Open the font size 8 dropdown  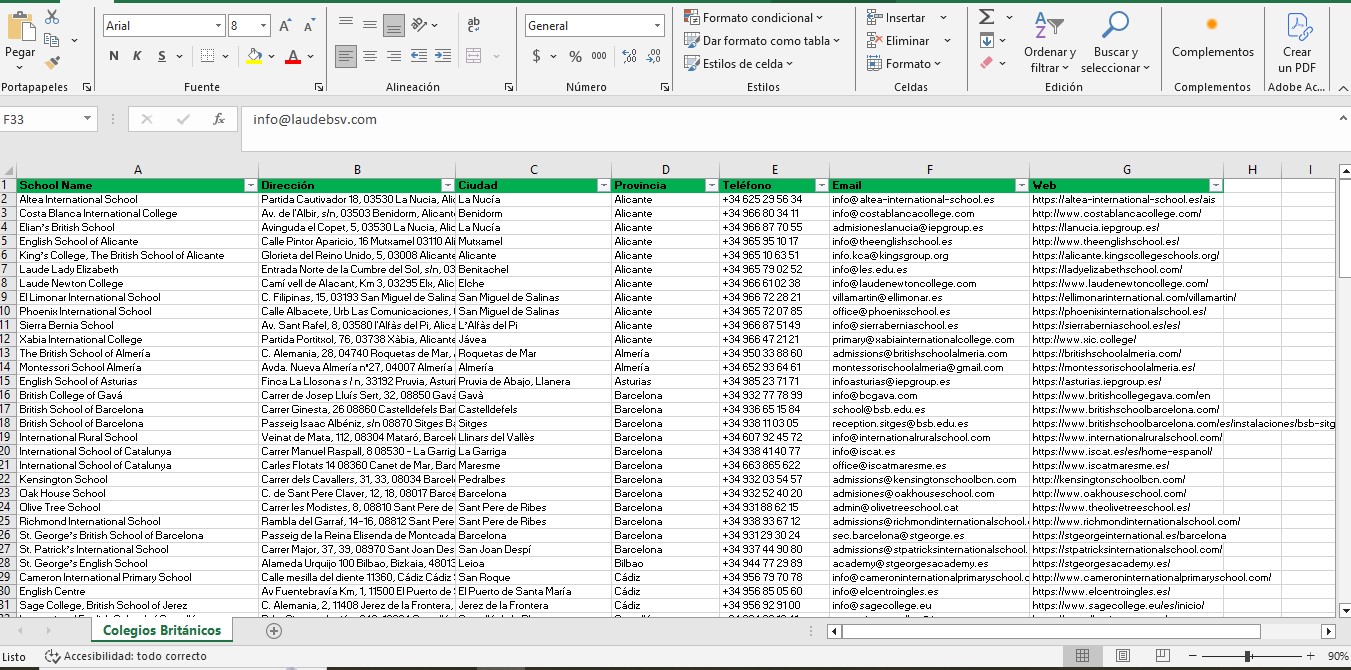tap(263, 26)
